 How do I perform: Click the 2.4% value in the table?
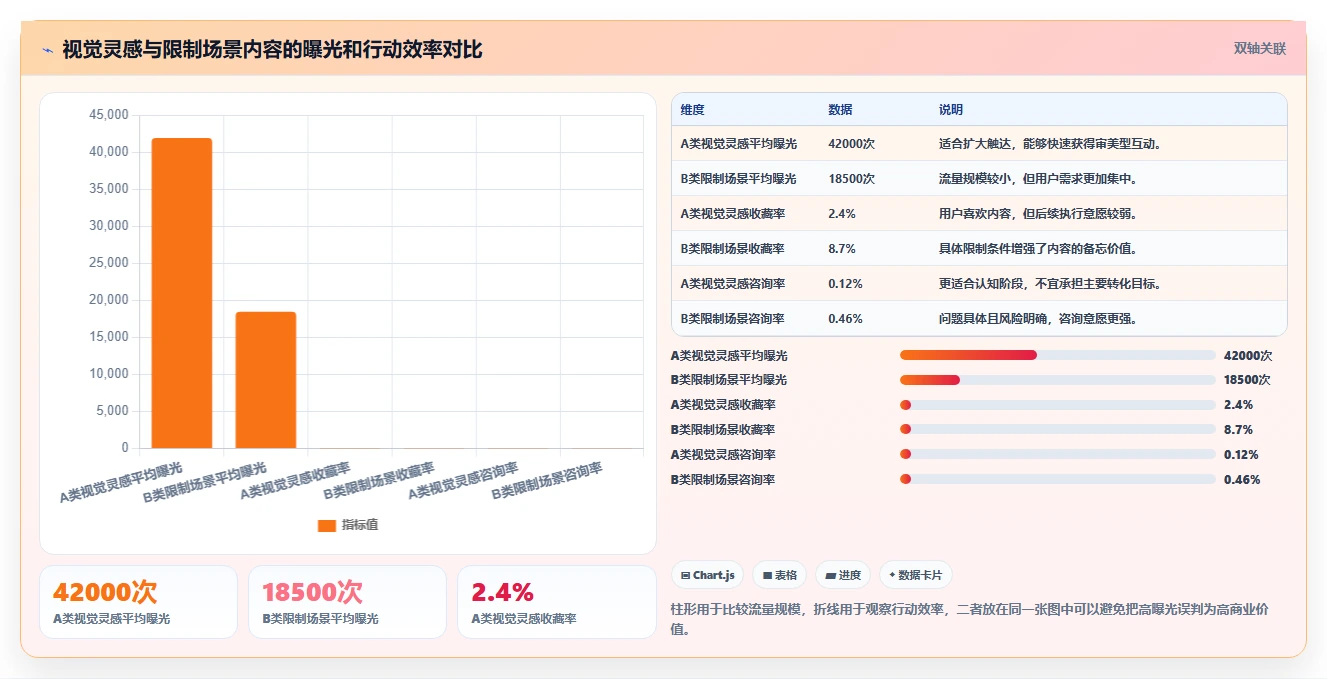pyautogui.click(x=842, y=214)
